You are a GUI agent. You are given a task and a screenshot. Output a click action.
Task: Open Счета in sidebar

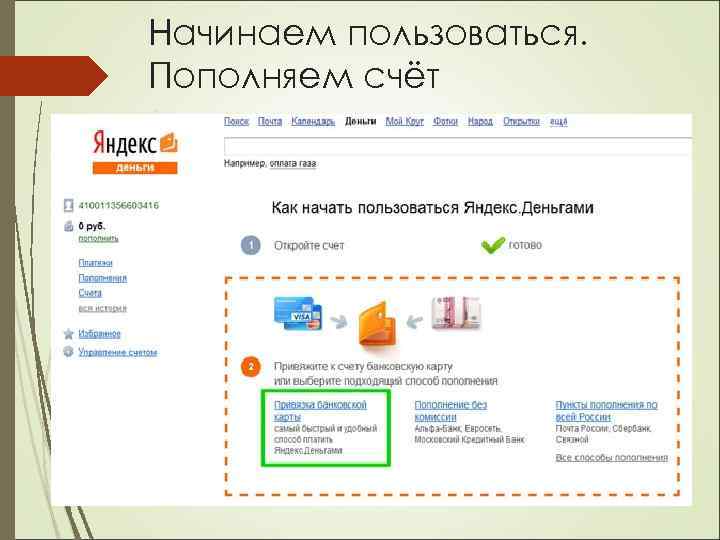90,292
